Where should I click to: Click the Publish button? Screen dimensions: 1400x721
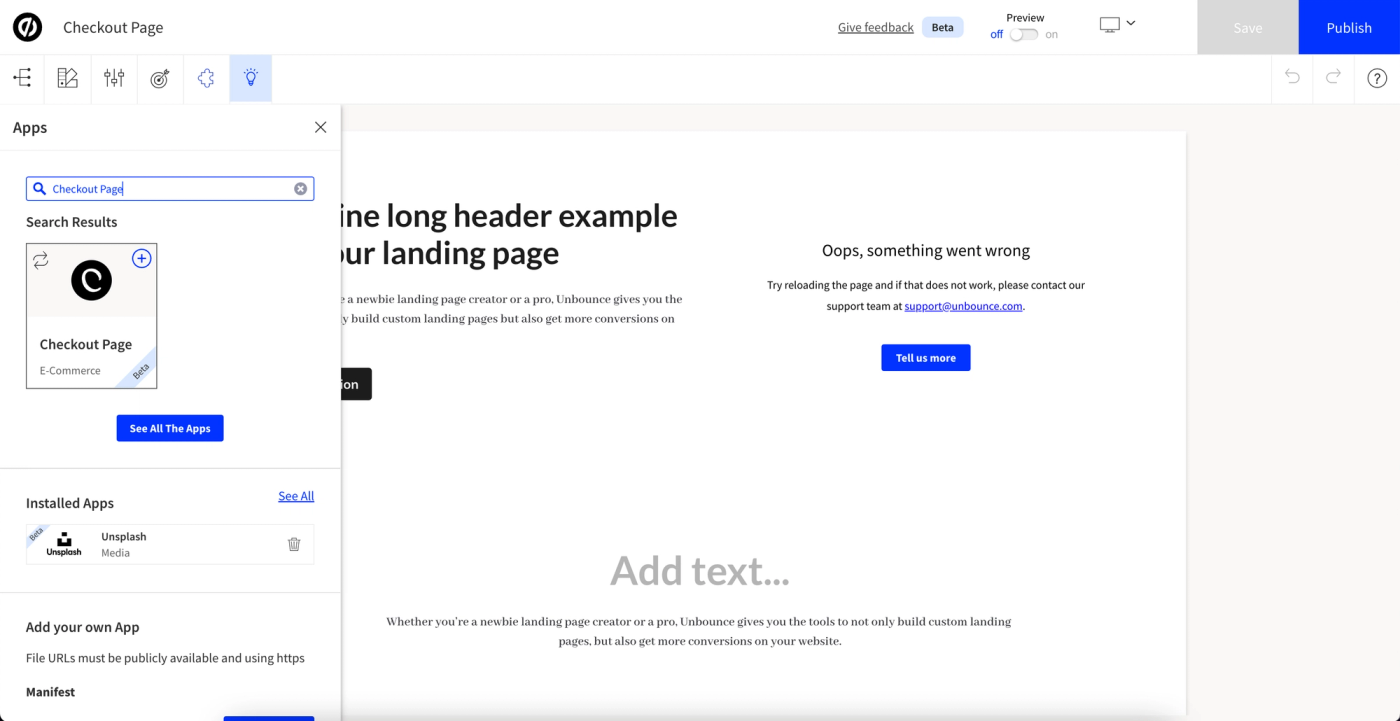pos(1349,27)
